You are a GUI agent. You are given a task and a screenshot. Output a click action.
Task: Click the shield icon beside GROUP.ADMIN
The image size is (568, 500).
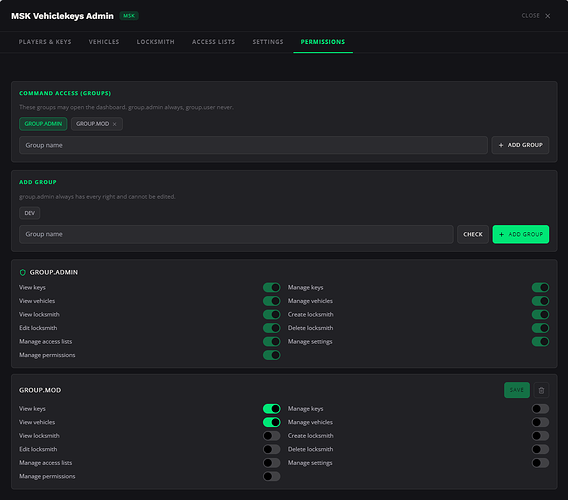coord(22,272)
